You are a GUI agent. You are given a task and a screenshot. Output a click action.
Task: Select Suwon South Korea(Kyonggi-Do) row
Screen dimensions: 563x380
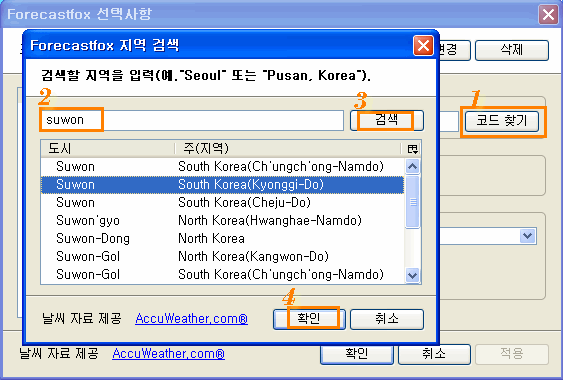tap(222, 185)
